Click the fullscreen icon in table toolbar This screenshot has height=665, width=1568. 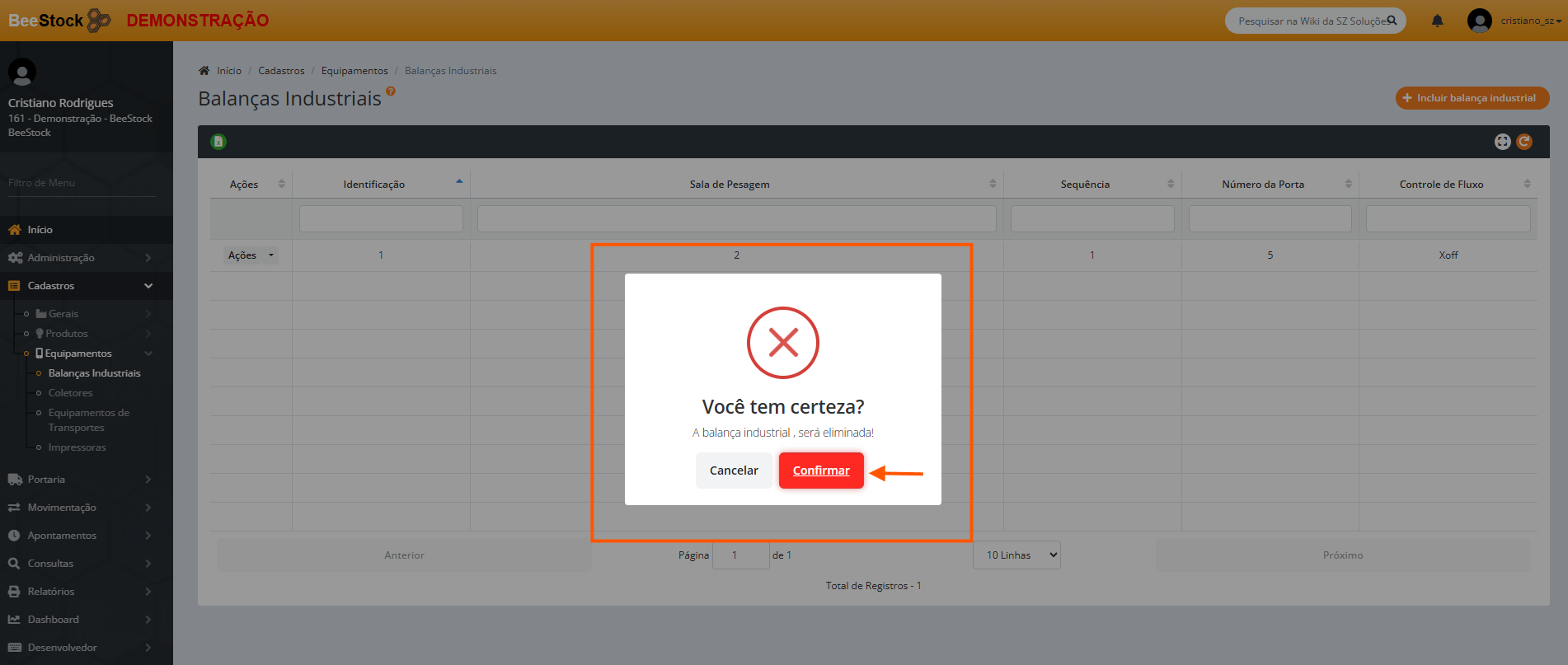tap(1502, 142)
